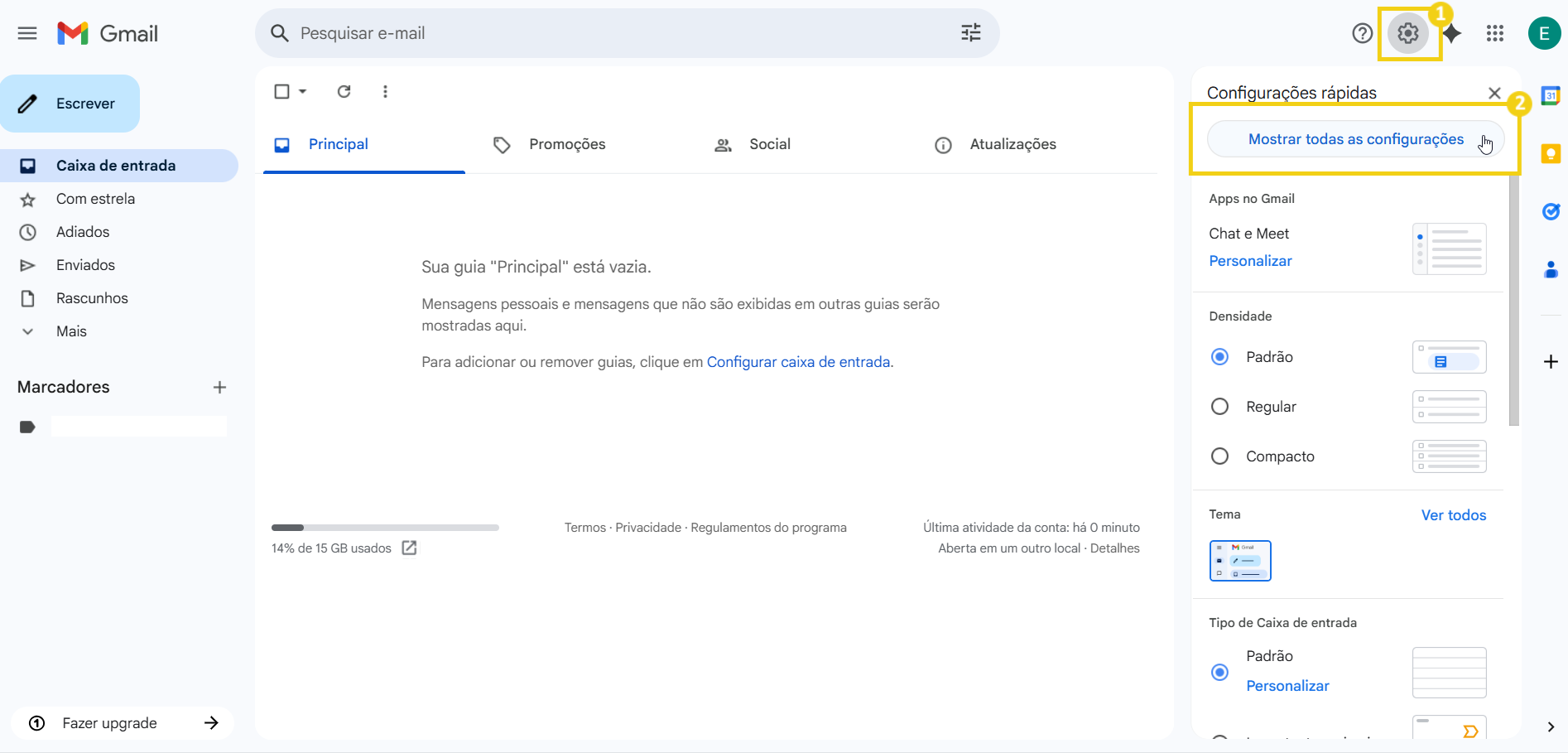Open the Privacidade link
1568x753 pixels.
click(648, 528)
